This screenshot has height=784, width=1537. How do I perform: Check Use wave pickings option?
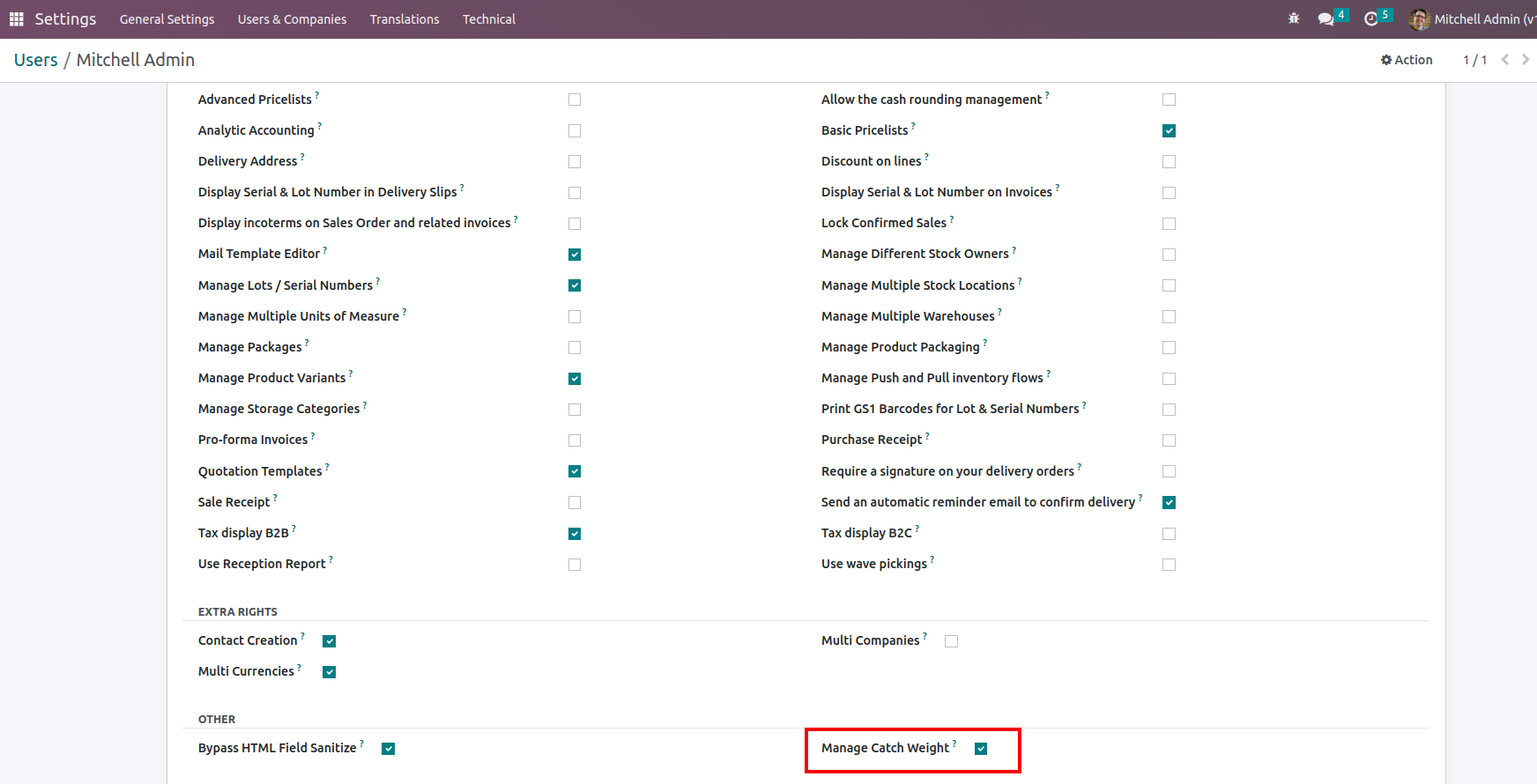1169,565
